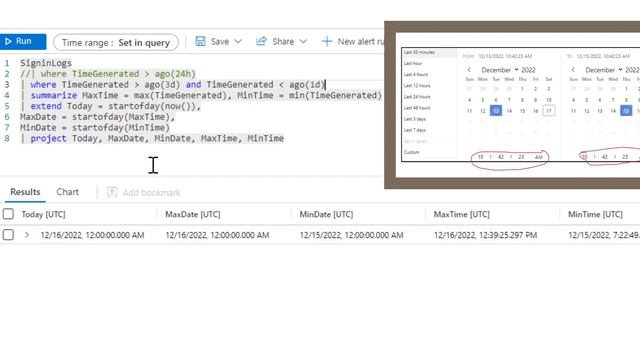Screen dimensions: 640x360
Task: Choose Last 30 minutes in inset time list
Action: click(x=419, y=53)
